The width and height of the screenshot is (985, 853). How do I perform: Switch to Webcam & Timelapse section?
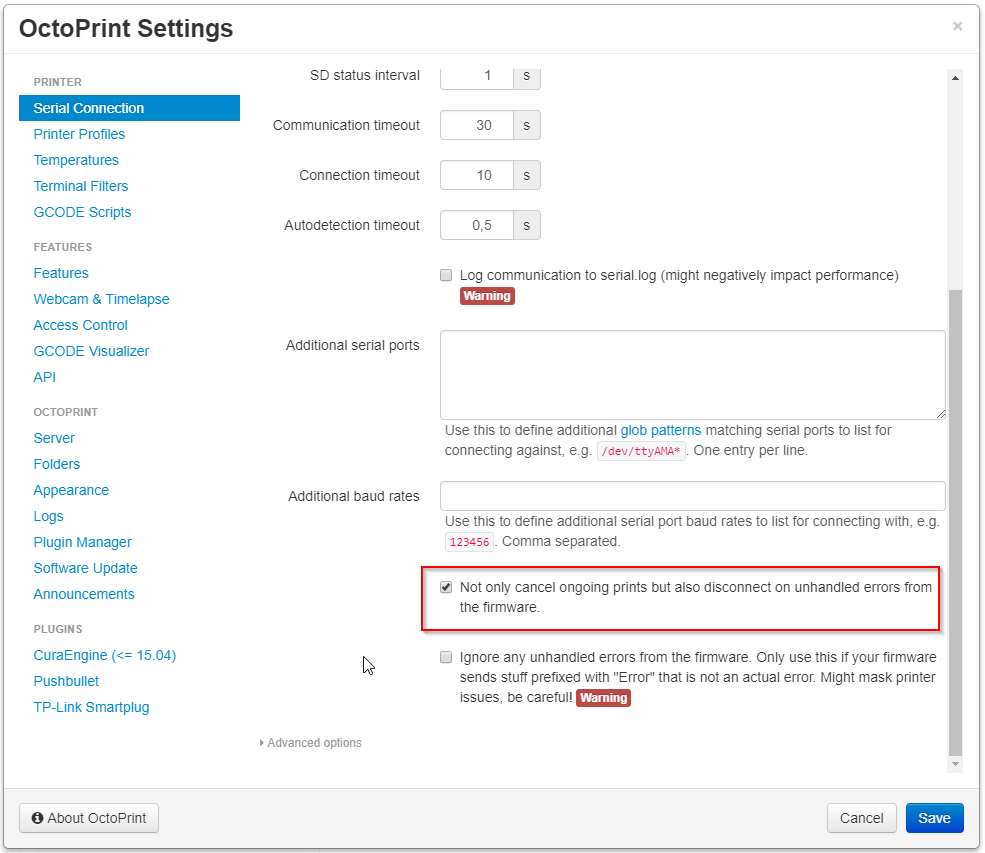101,298
